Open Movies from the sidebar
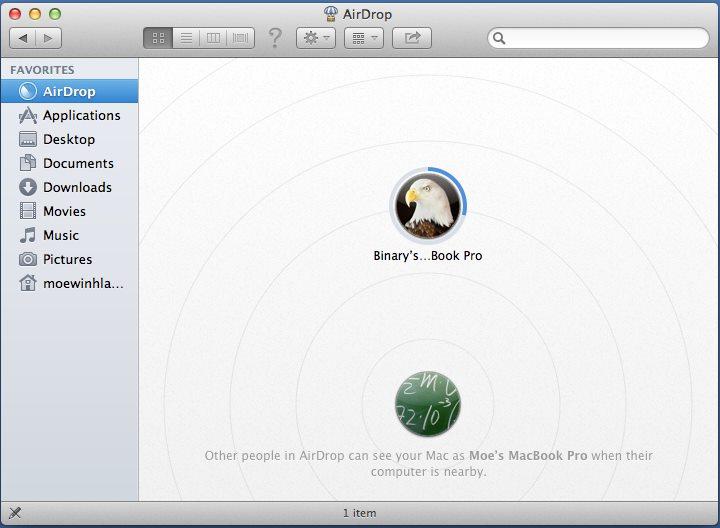This screenshot has height=528, width=720. point(69,211)
